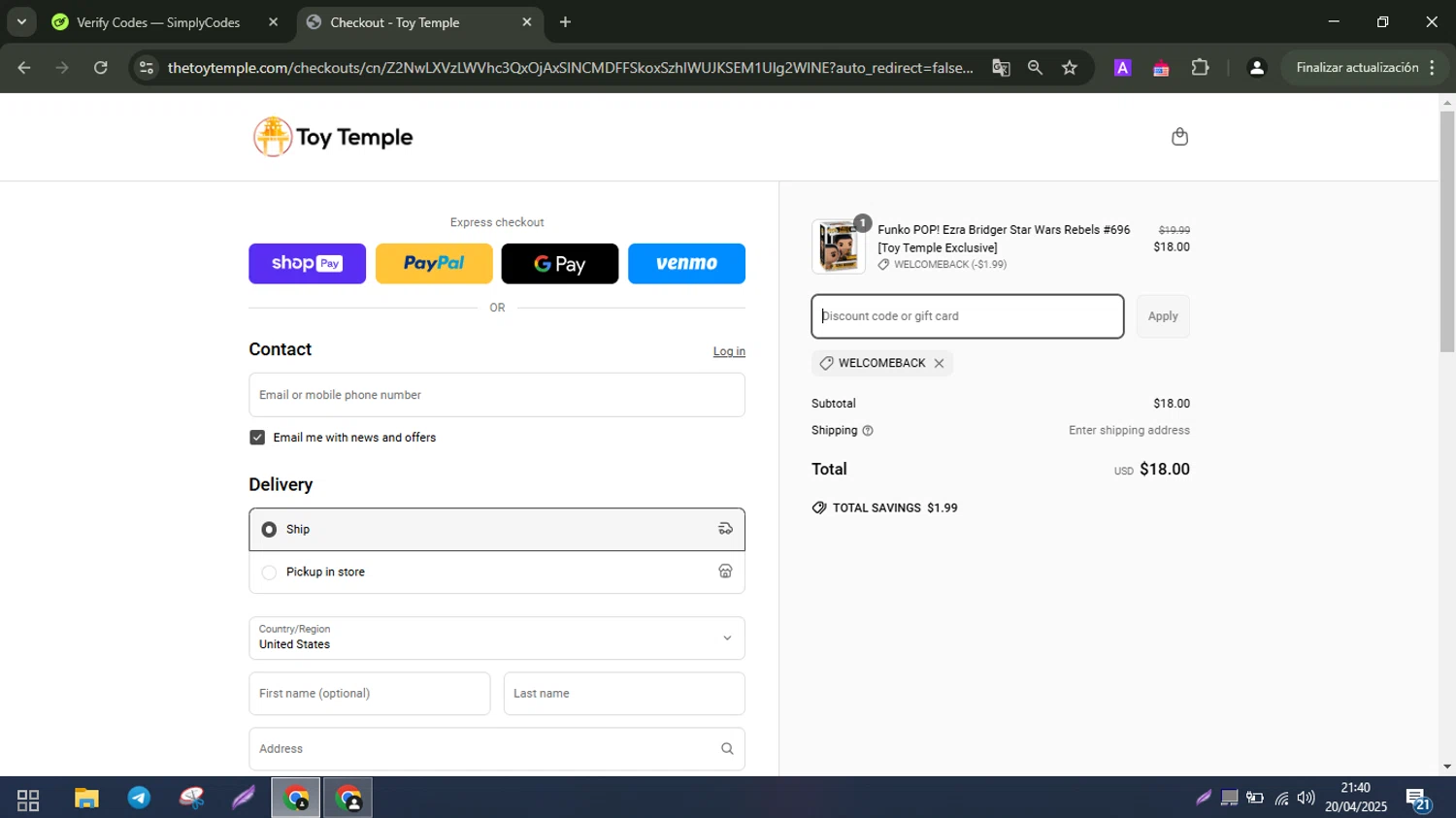Focus the Email or mobile phone number field

point(497,395)
